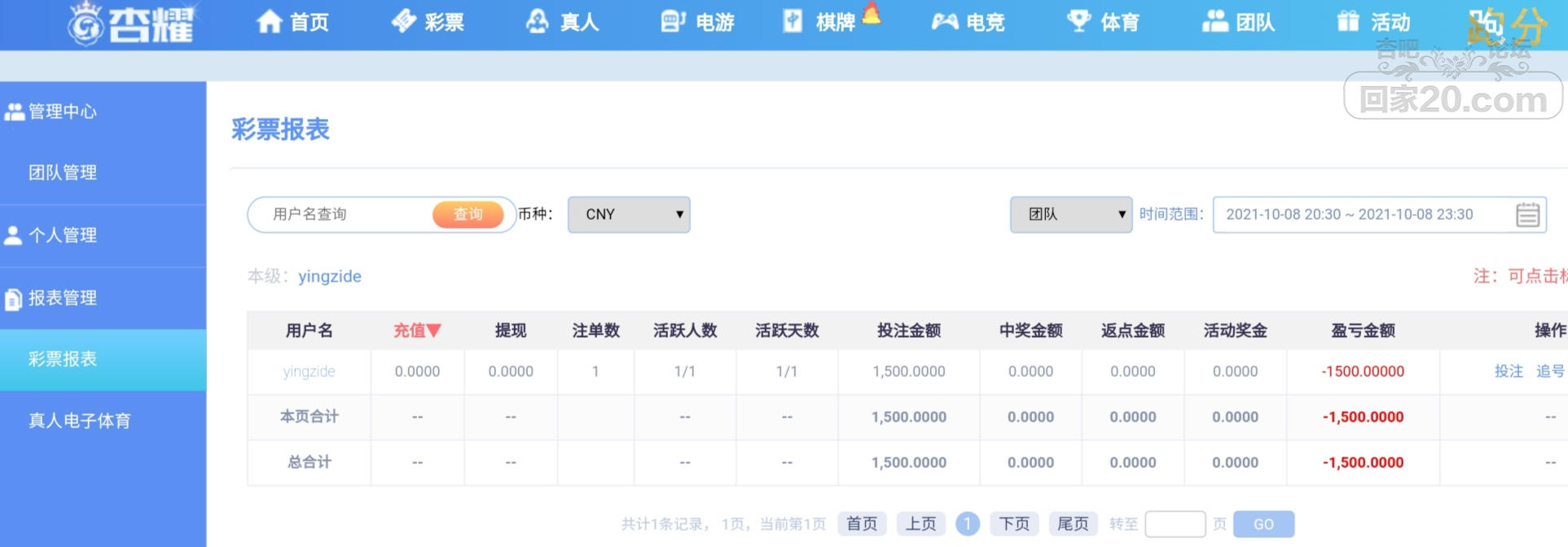The image size is (1568, 547).
Task: Open the CNY currency dropdown
Action: tap(628, 215)
